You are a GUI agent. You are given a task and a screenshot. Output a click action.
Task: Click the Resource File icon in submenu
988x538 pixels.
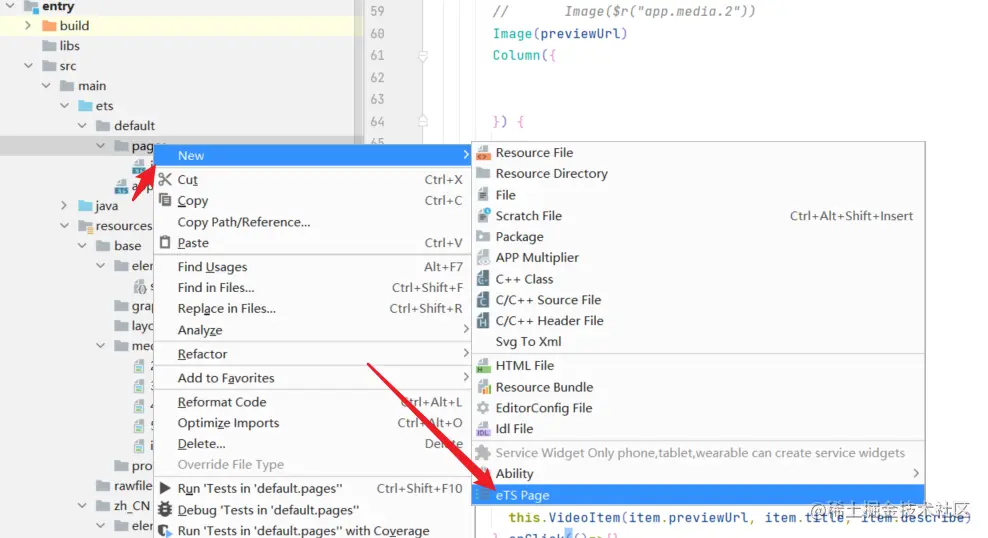pos(483,152)
